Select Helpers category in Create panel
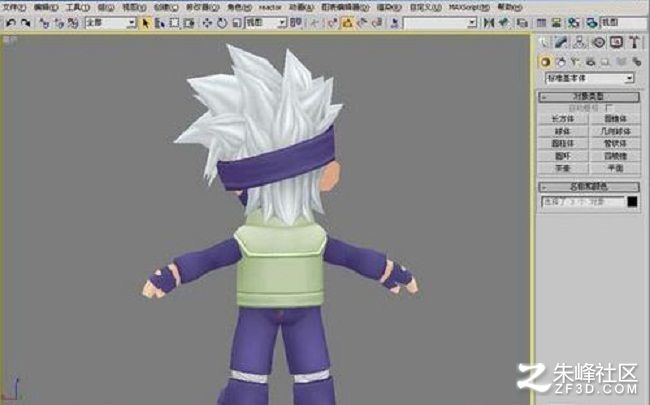Screen dimensions: 650x405 click(x=605, y=62)
